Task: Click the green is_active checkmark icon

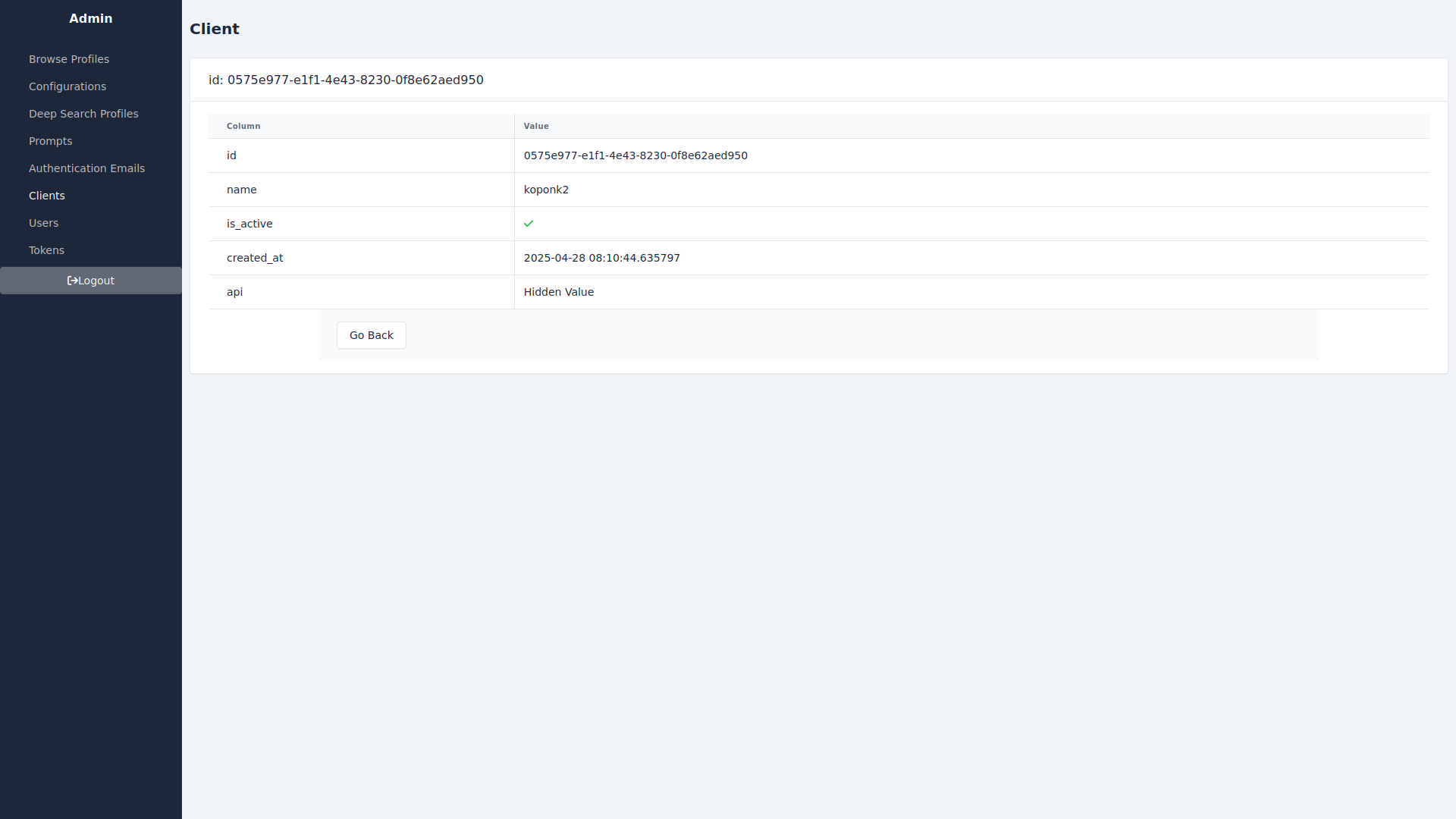Action: click(529, 224)
